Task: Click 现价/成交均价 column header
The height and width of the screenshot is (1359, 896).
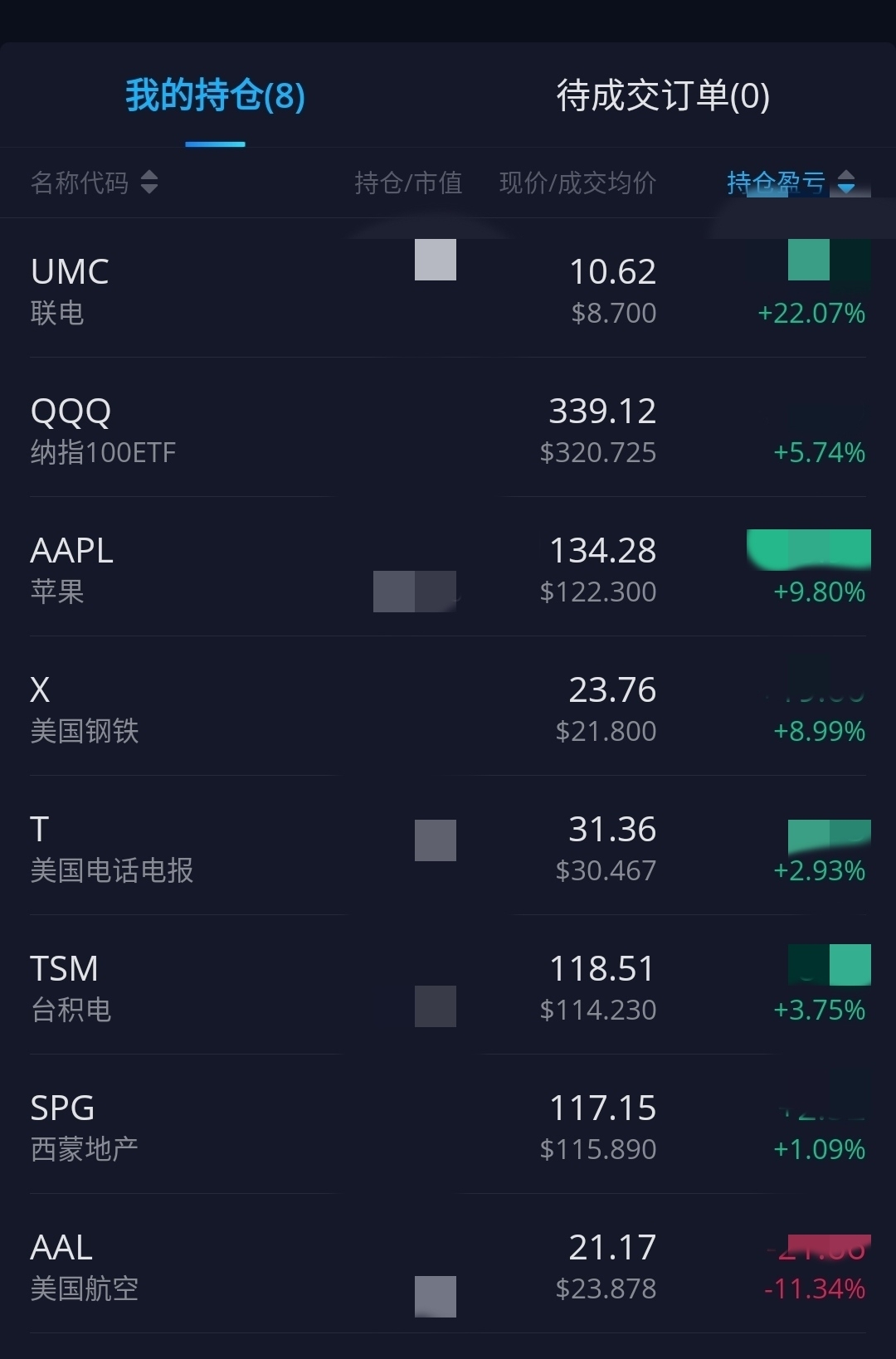Action: 577,183
